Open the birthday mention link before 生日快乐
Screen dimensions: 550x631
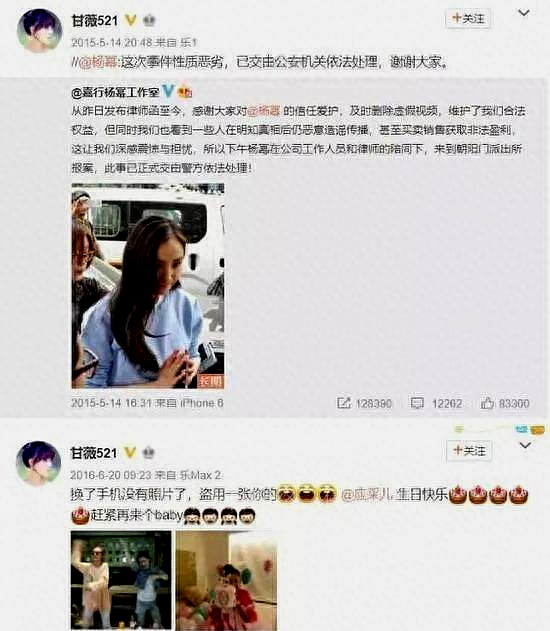point(367,495)
